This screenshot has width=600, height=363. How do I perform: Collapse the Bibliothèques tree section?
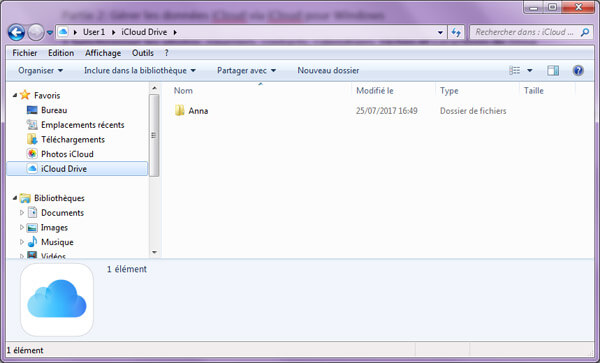click(x=15, y=198)
